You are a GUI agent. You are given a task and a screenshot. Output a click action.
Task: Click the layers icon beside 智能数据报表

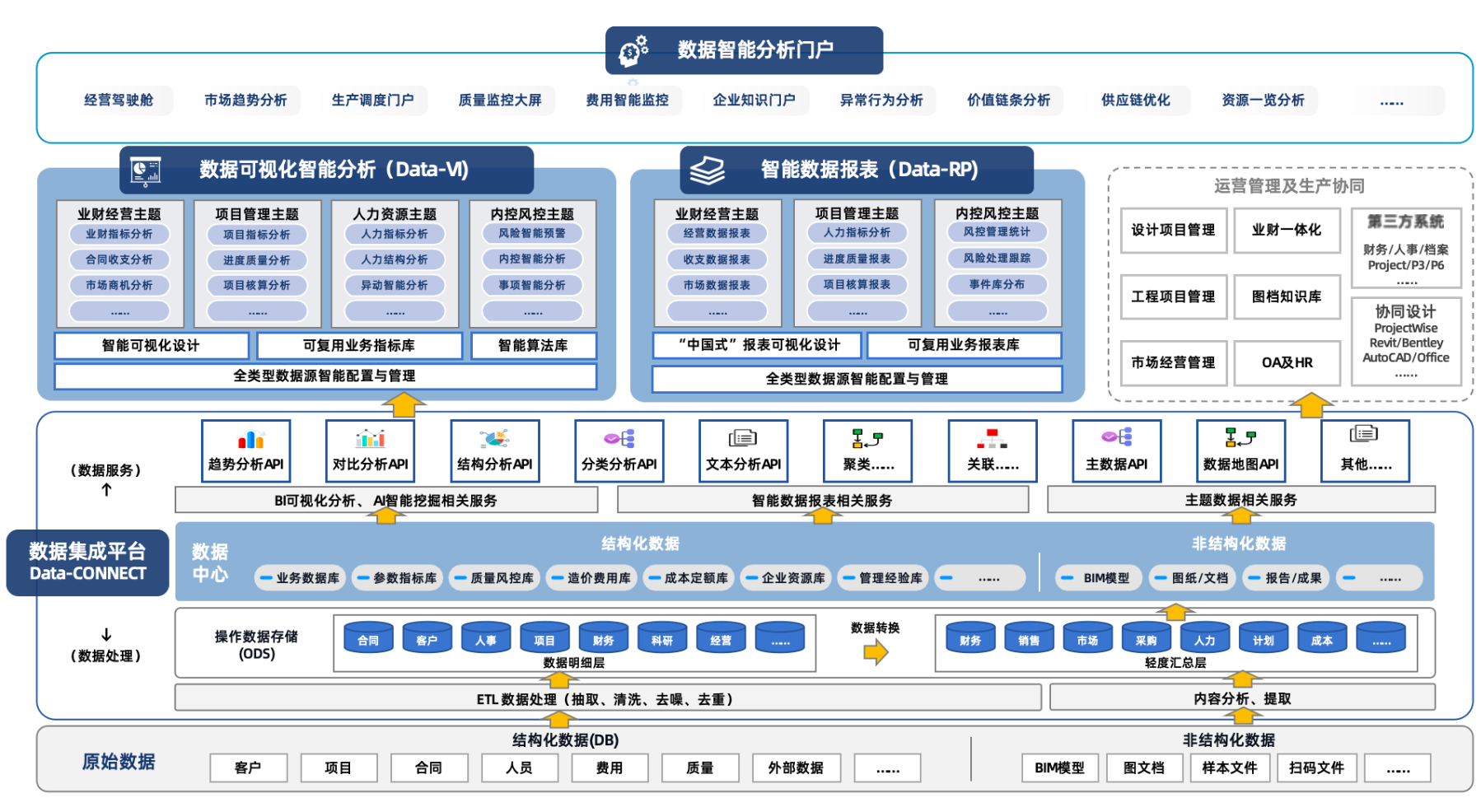707,170
